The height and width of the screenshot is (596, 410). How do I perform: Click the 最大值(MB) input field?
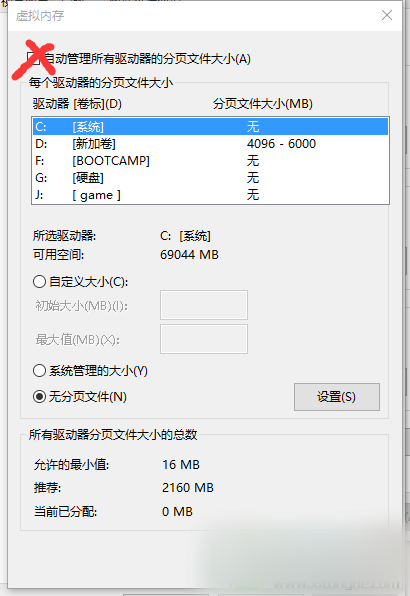click(x=204, y=339)
